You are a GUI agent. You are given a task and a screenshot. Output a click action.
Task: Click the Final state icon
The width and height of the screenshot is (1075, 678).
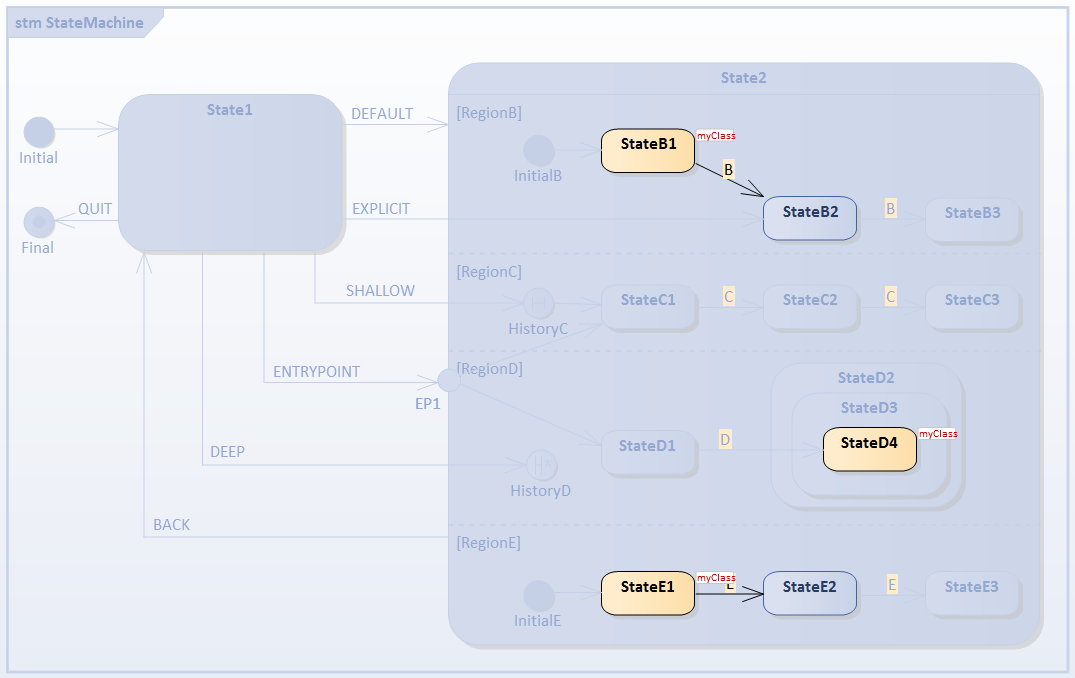tap(39, 221)
